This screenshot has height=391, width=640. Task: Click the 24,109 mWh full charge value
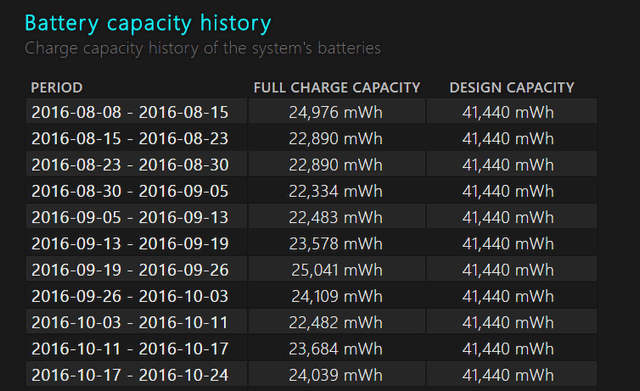click(337, 296)
